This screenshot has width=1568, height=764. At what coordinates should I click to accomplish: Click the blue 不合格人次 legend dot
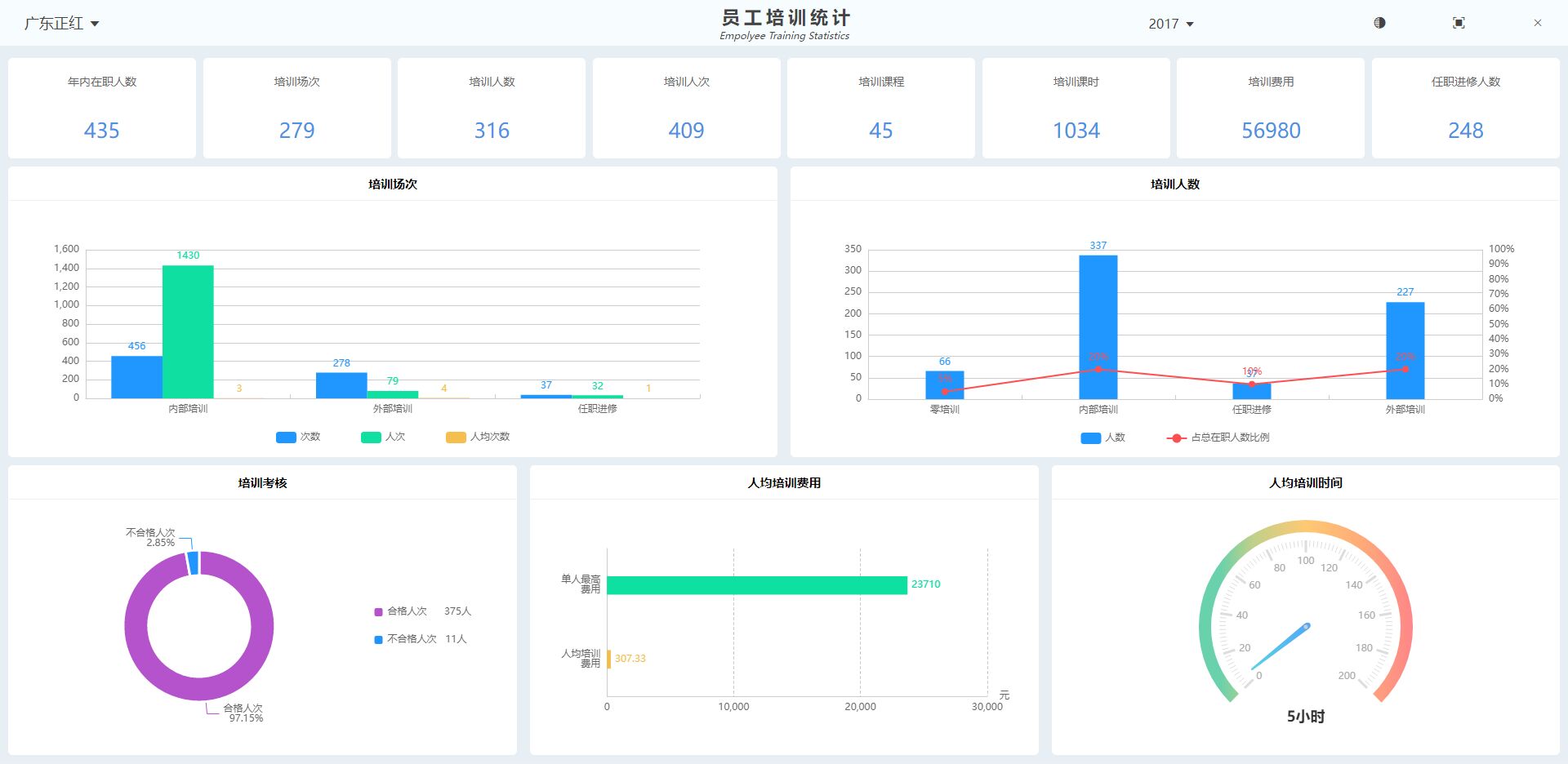coord(378,640)
